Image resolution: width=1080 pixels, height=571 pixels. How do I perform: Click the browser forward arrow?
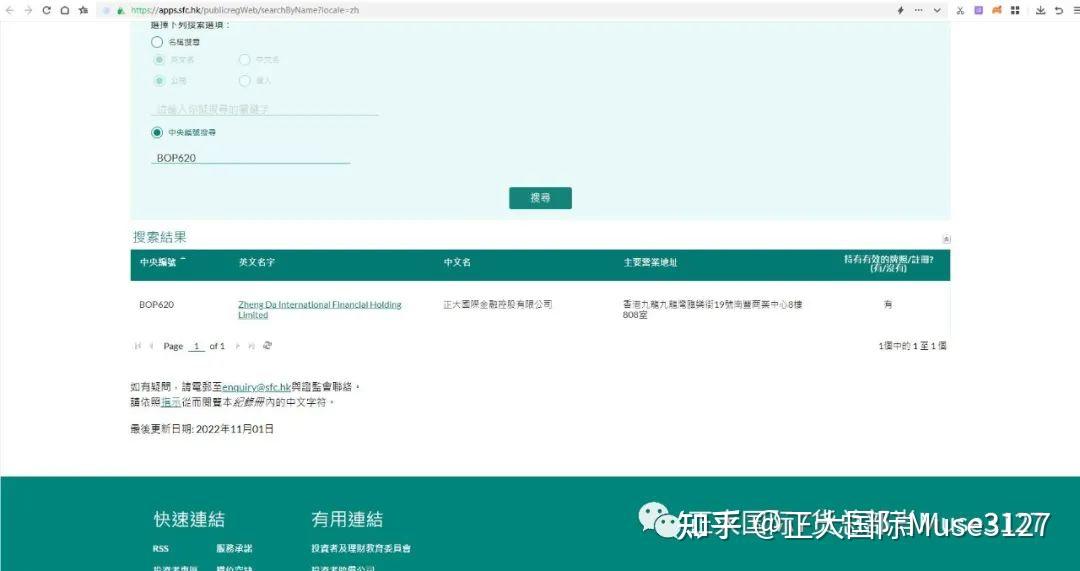[x=28, y=10]
